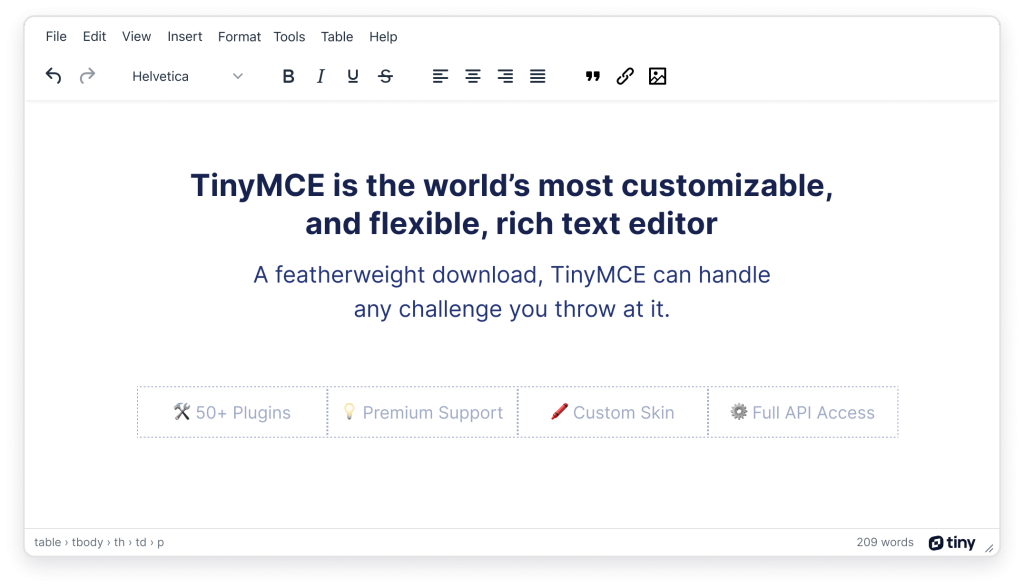This screenshot has height=588, width=1024.
Task: Align text right
Action: 505,76
